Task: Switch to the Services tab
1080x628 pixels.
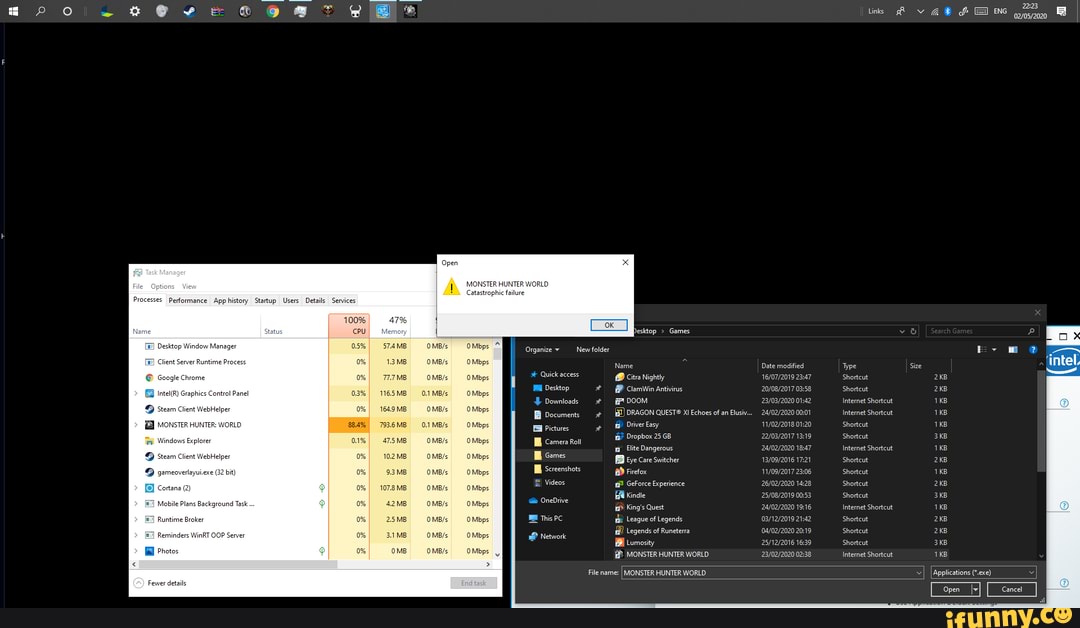Action: [x=344, y=301]
